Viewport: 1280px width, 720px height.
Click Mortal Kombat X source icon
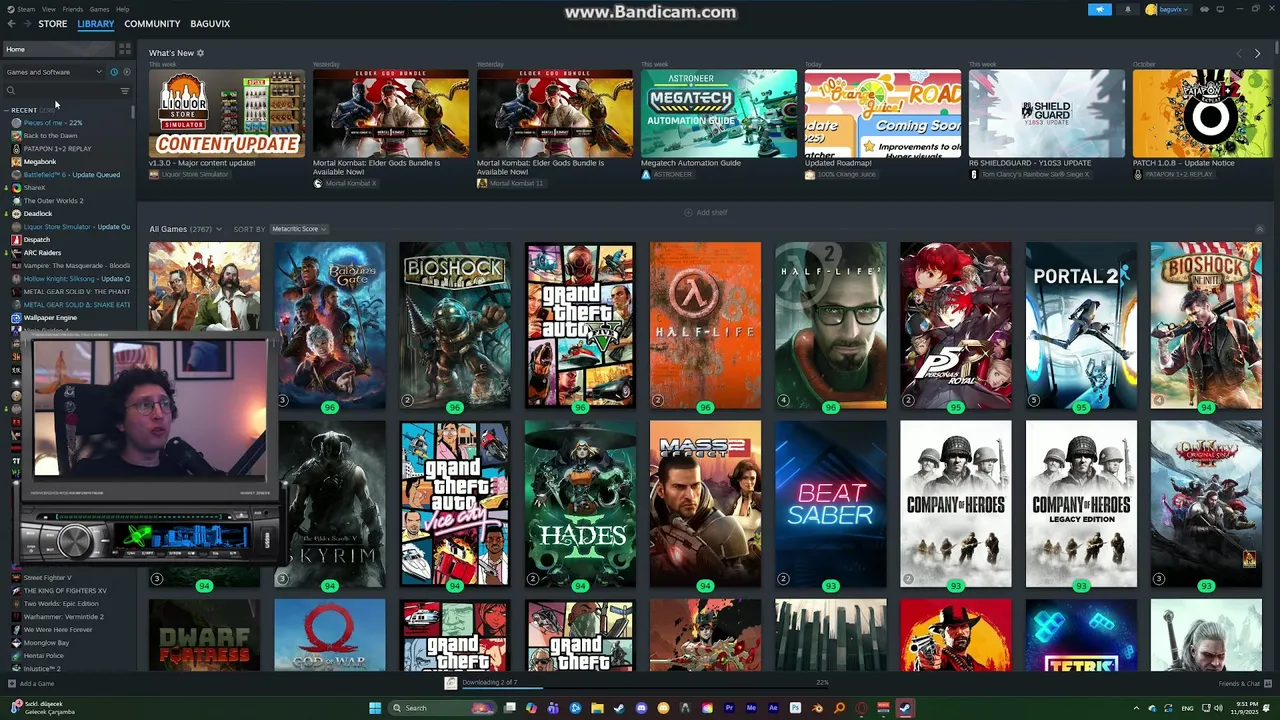coord(318,184)
